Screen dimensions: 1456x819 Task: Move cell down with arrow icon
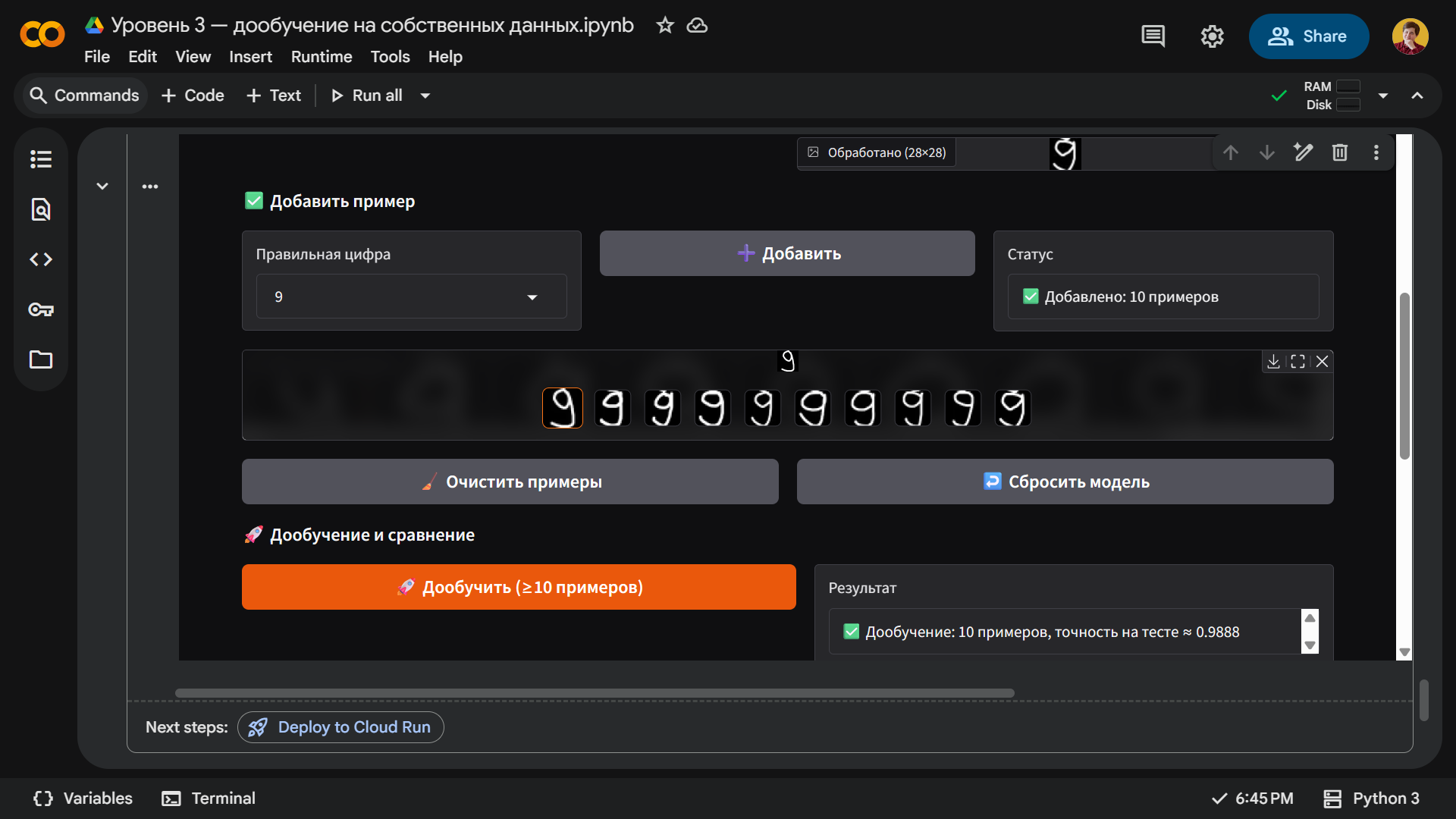pyautogui.click(x=1267, y=152)
